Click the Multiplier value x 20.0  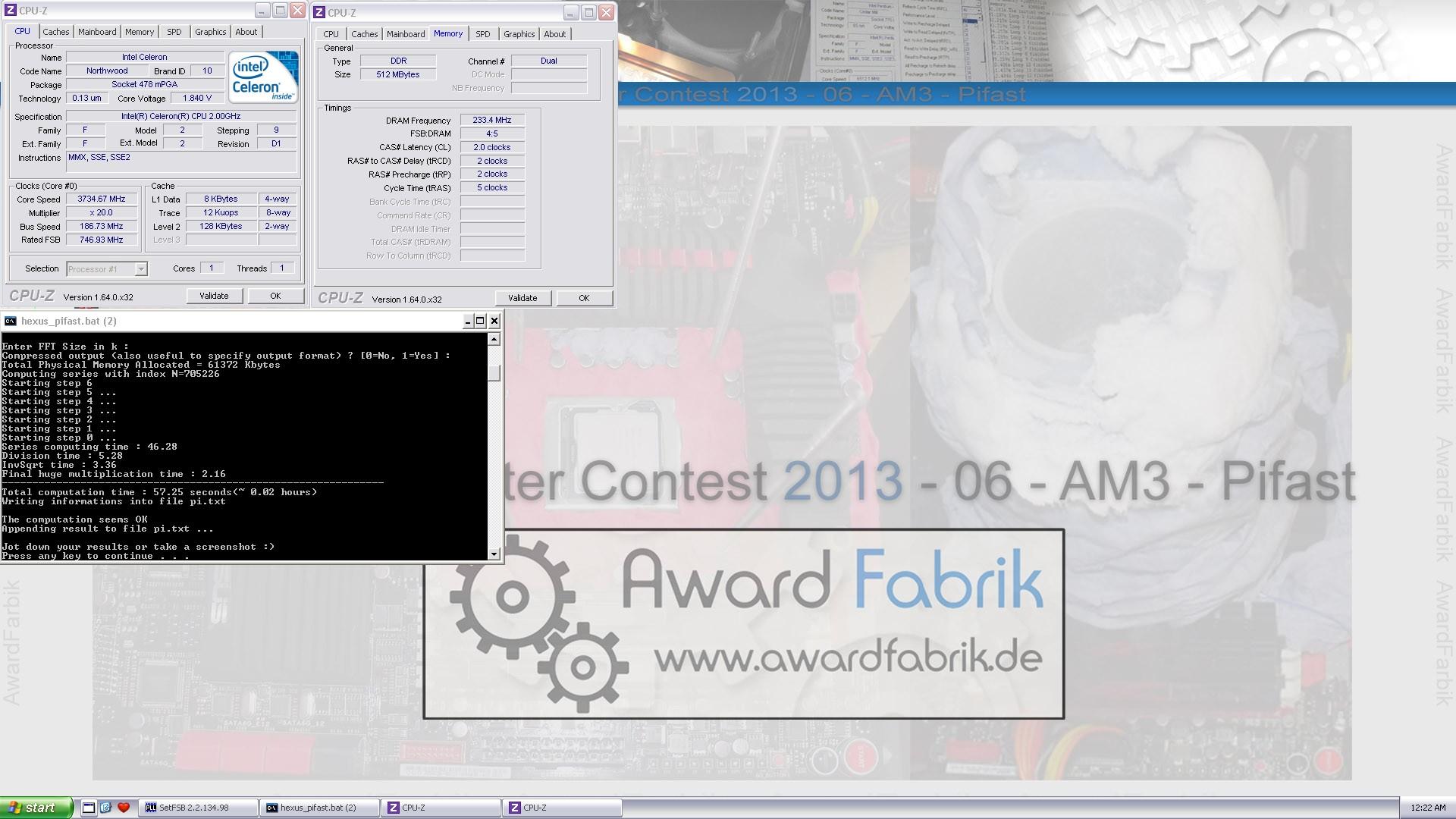pyautogui.click(x=102, y=212)
